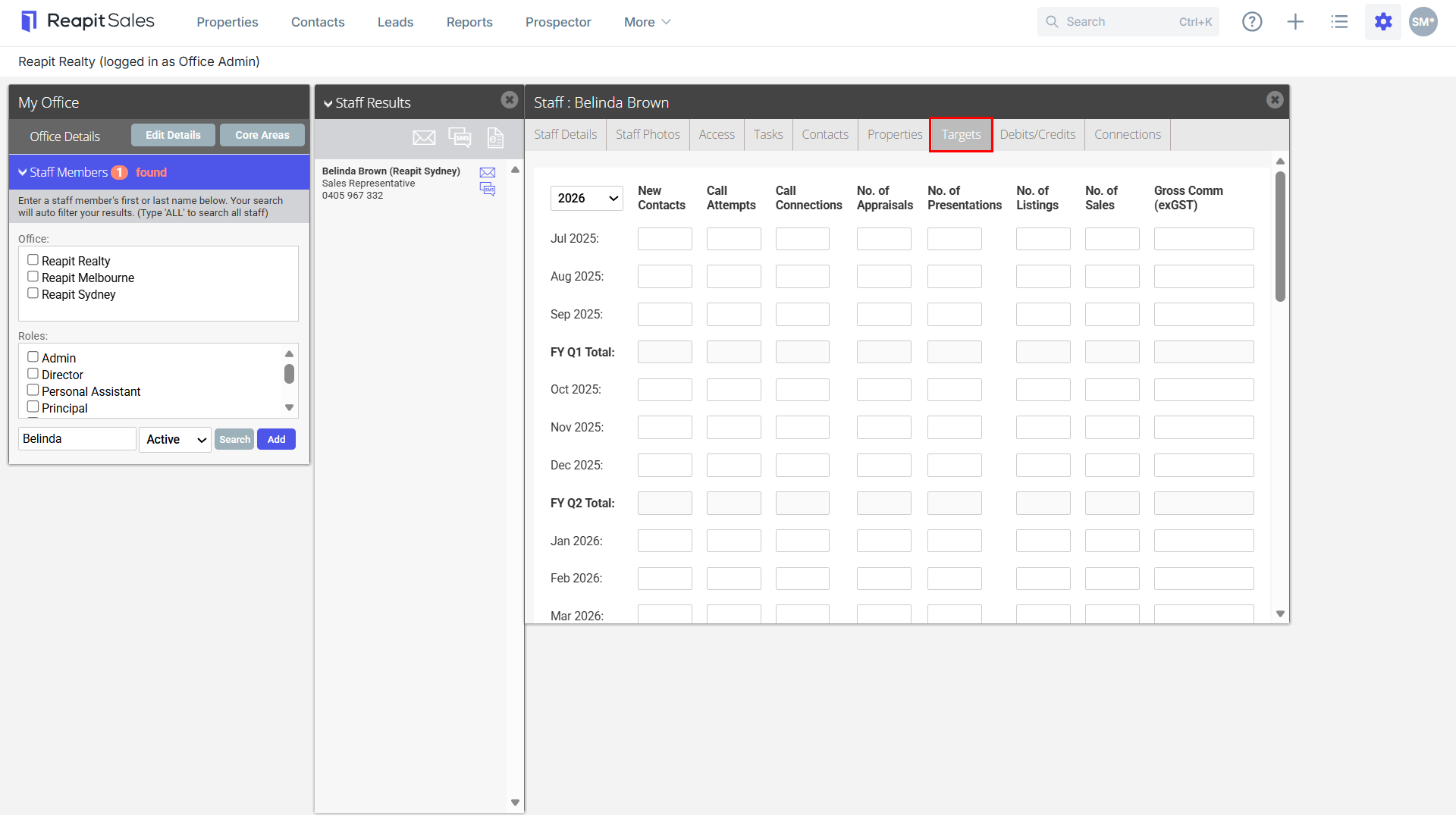Email Belinda Brown via envelope icon beside her name
Image resolution: width=1456 pixels, height=819 pixels.
pyautogui.click(x=488, y=173)
